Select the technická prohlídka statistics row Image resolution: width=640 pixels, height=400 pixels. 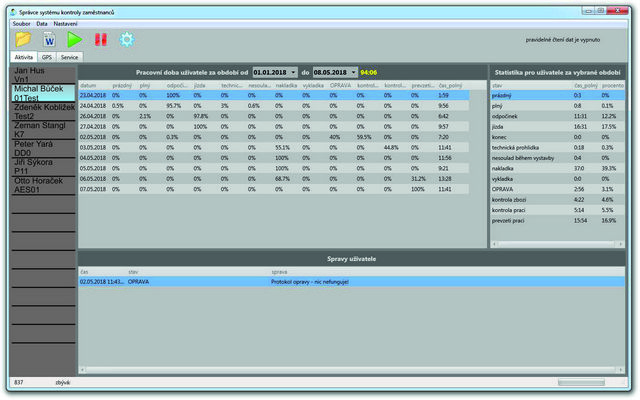pyautogui.click(x=558, y=147)
